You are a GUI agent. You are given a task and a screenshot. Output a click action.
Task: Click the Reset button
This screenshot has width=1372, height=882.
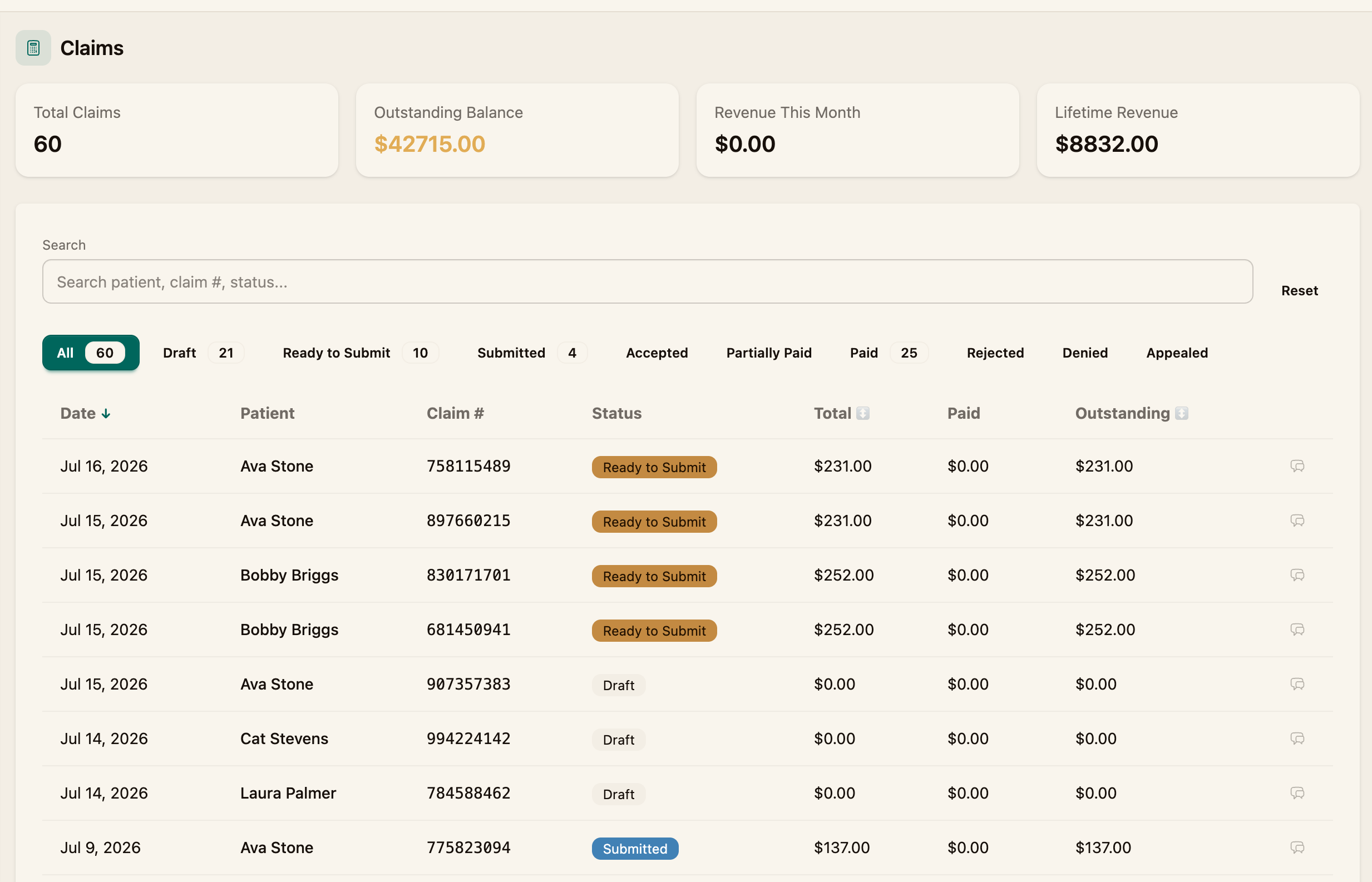pos(1299,290)
